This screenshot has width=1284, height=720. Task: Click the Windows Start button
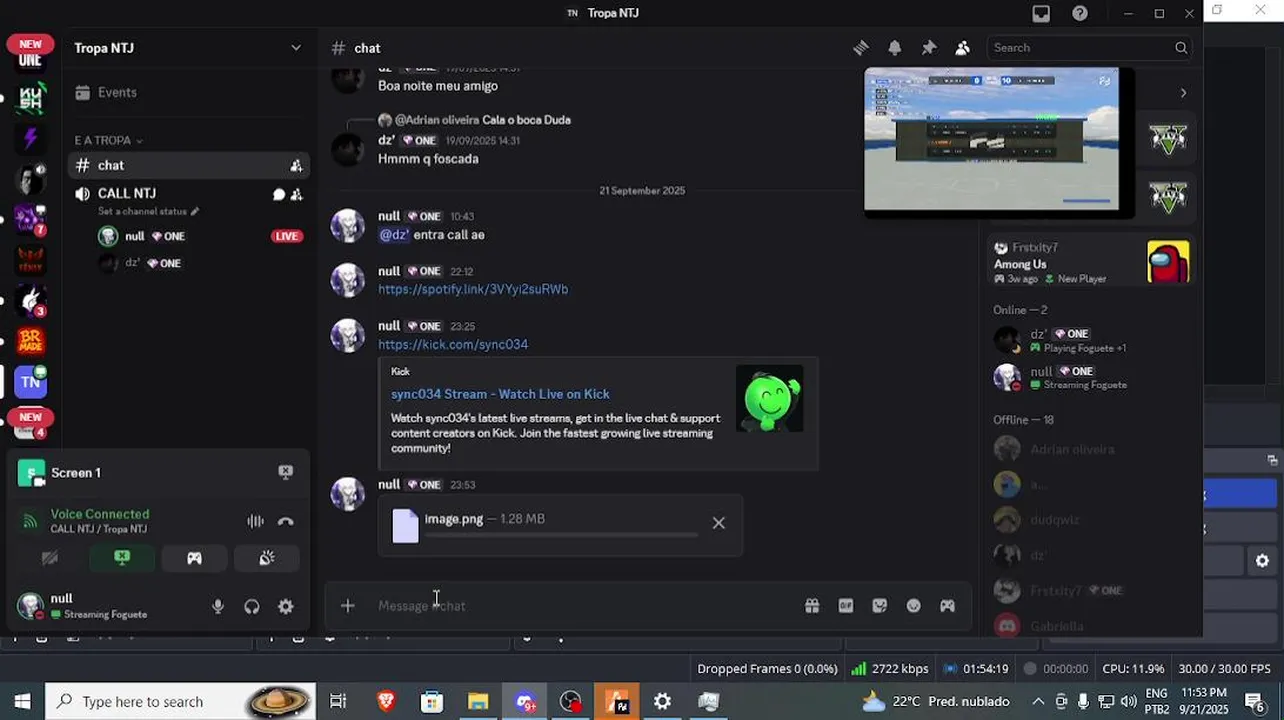click(x=22, y=701)
